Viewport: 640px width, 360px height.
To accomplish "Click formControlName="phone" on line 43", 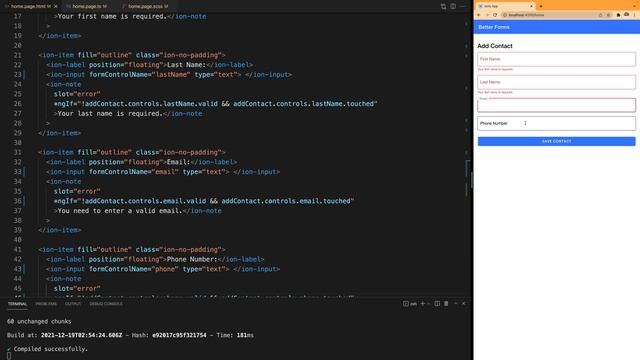I will [x=134, y=269].
